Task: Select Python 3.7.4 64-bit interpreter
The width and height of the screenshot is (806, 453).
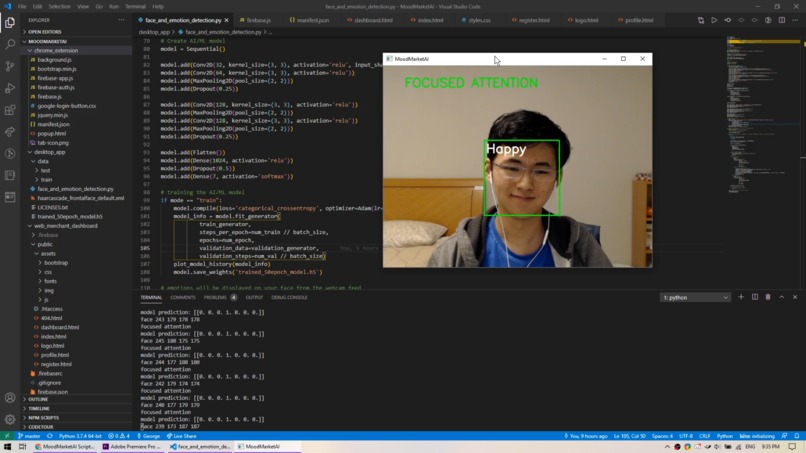Action: point(80,436)
